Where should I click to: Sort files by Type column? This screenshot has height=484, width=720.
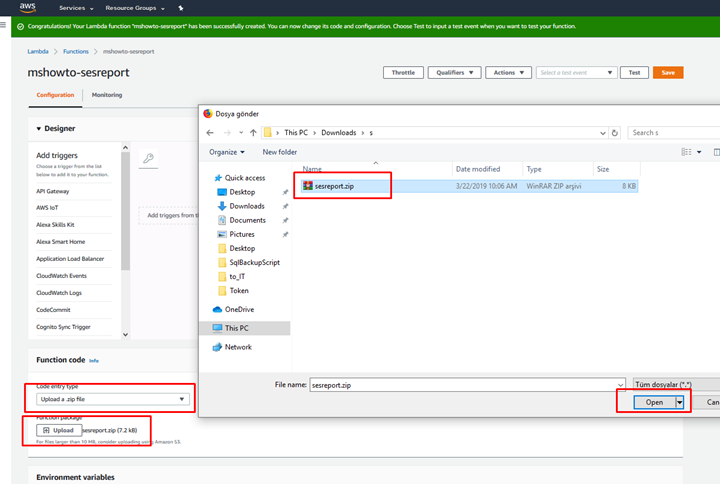[x=534, y=169]
